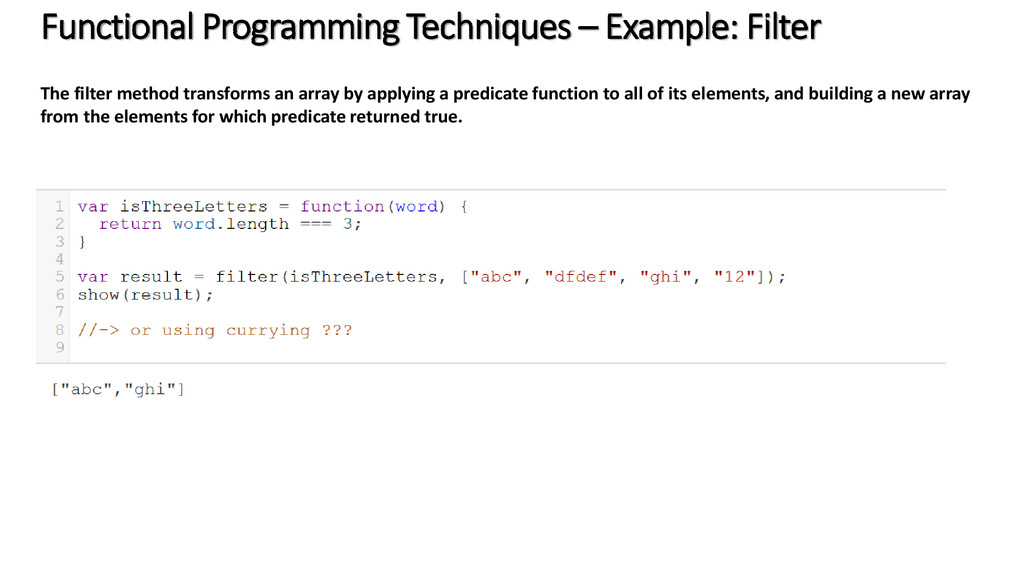Click the "dfdef" string literal
Image resolution: width=1024 pixels, height=576 pixels.
(x=581, y=277)
